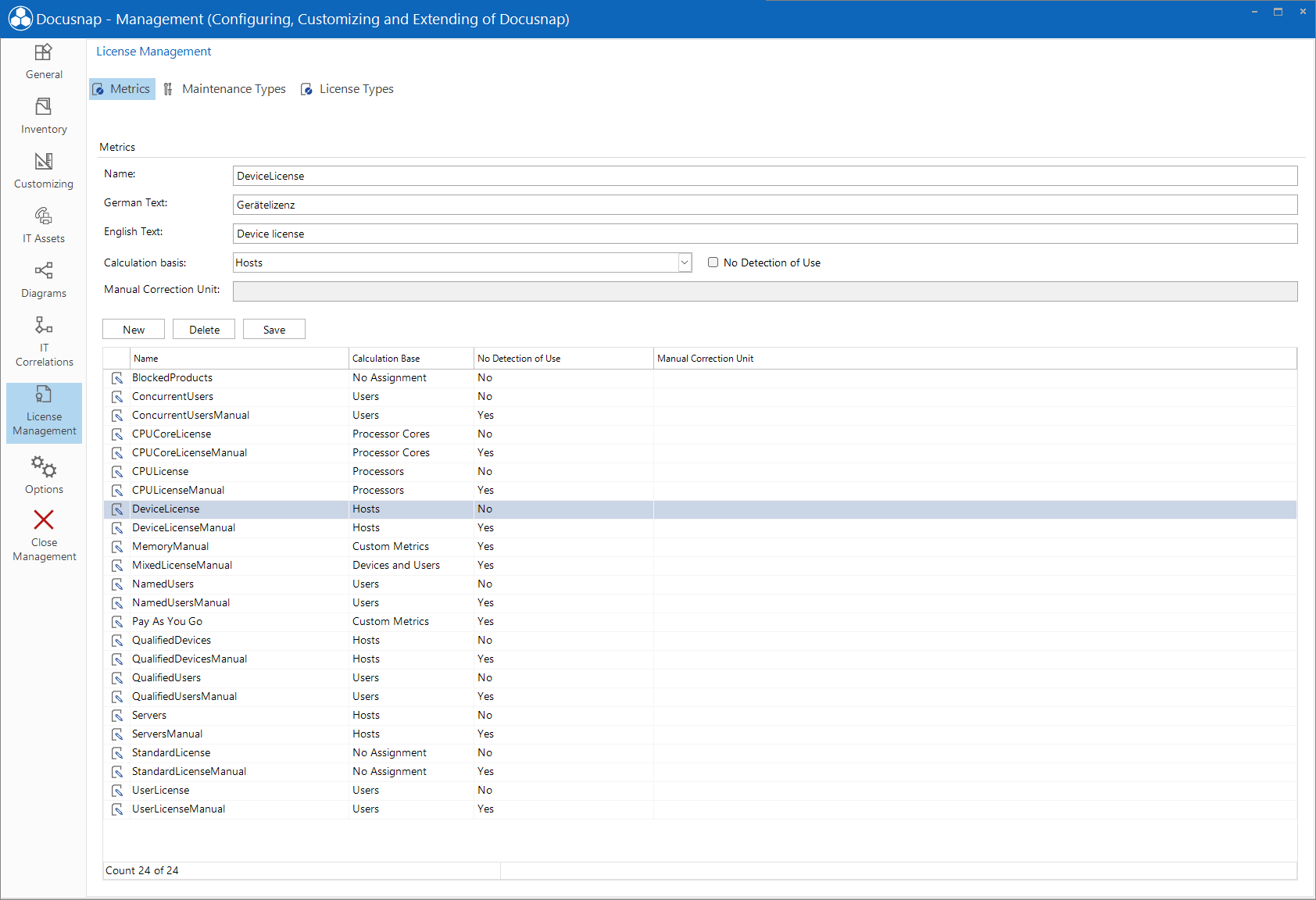Click the edit icon for MixedLicenseManual row

click(x=117, y=566)
